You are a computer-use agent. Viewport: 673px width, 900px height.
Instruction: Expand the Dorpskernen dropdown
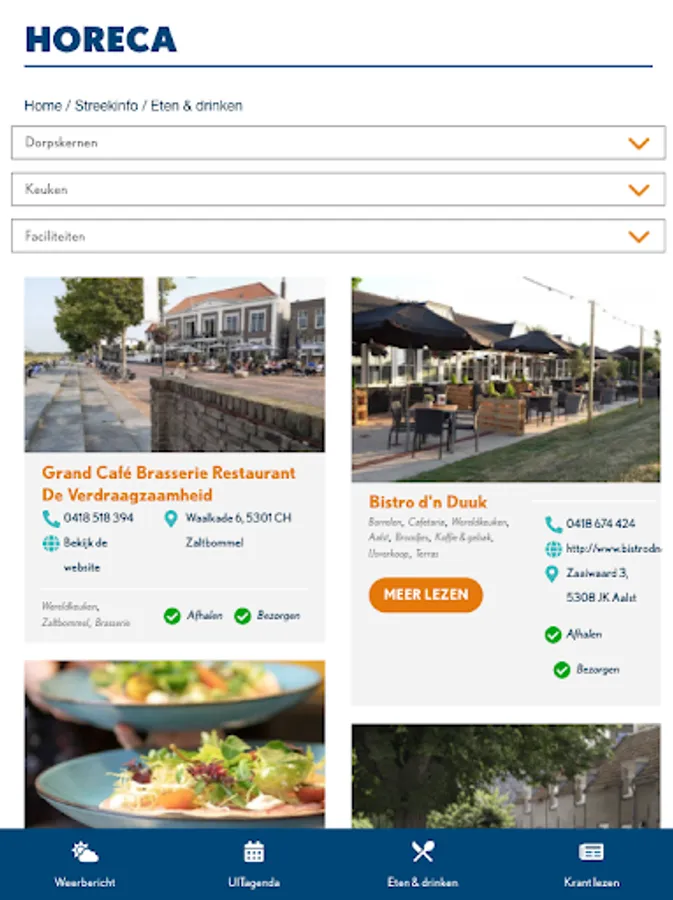[339, 143]
